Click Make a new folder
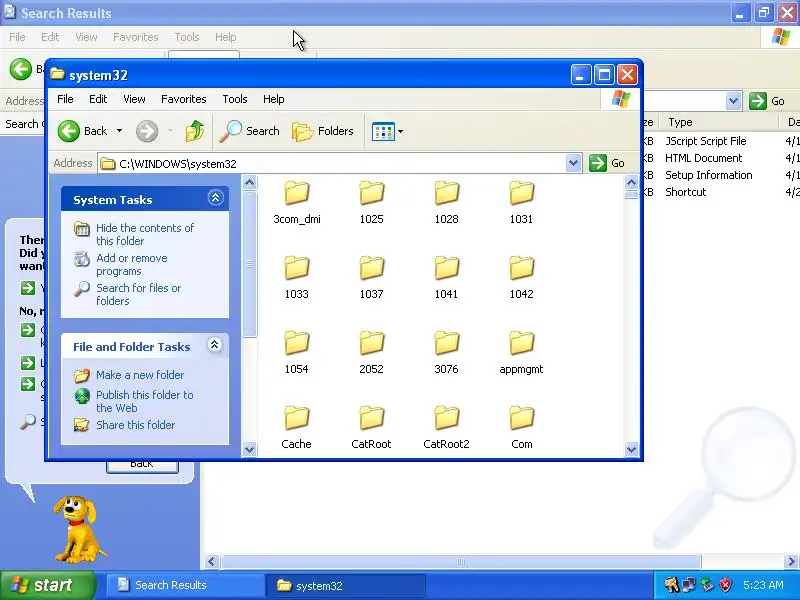Image resolution: width=800 pixels, height=600 pixels. tap(140, 375)
